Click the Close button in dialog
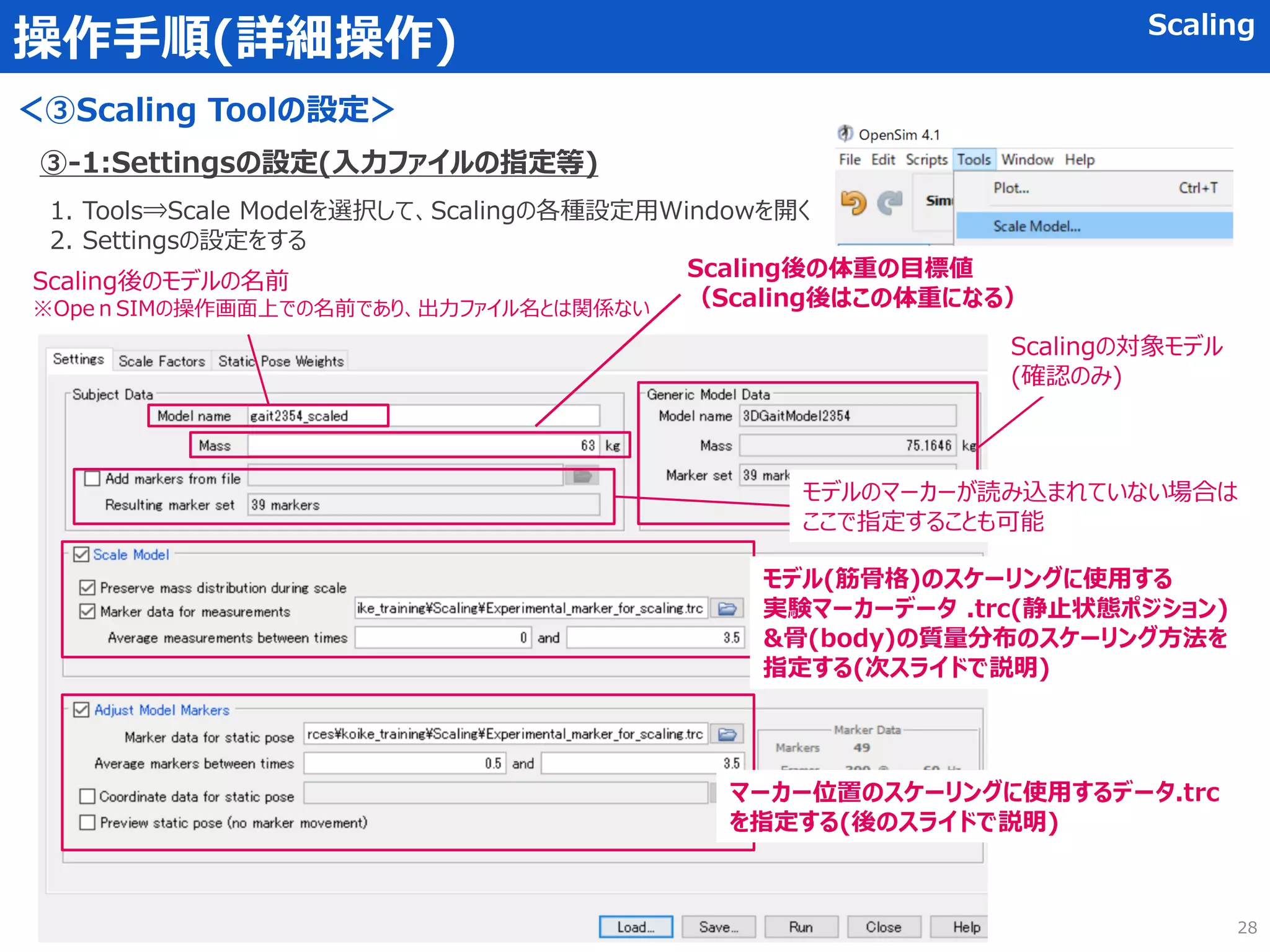1270x952 pixels. [884, 927]
